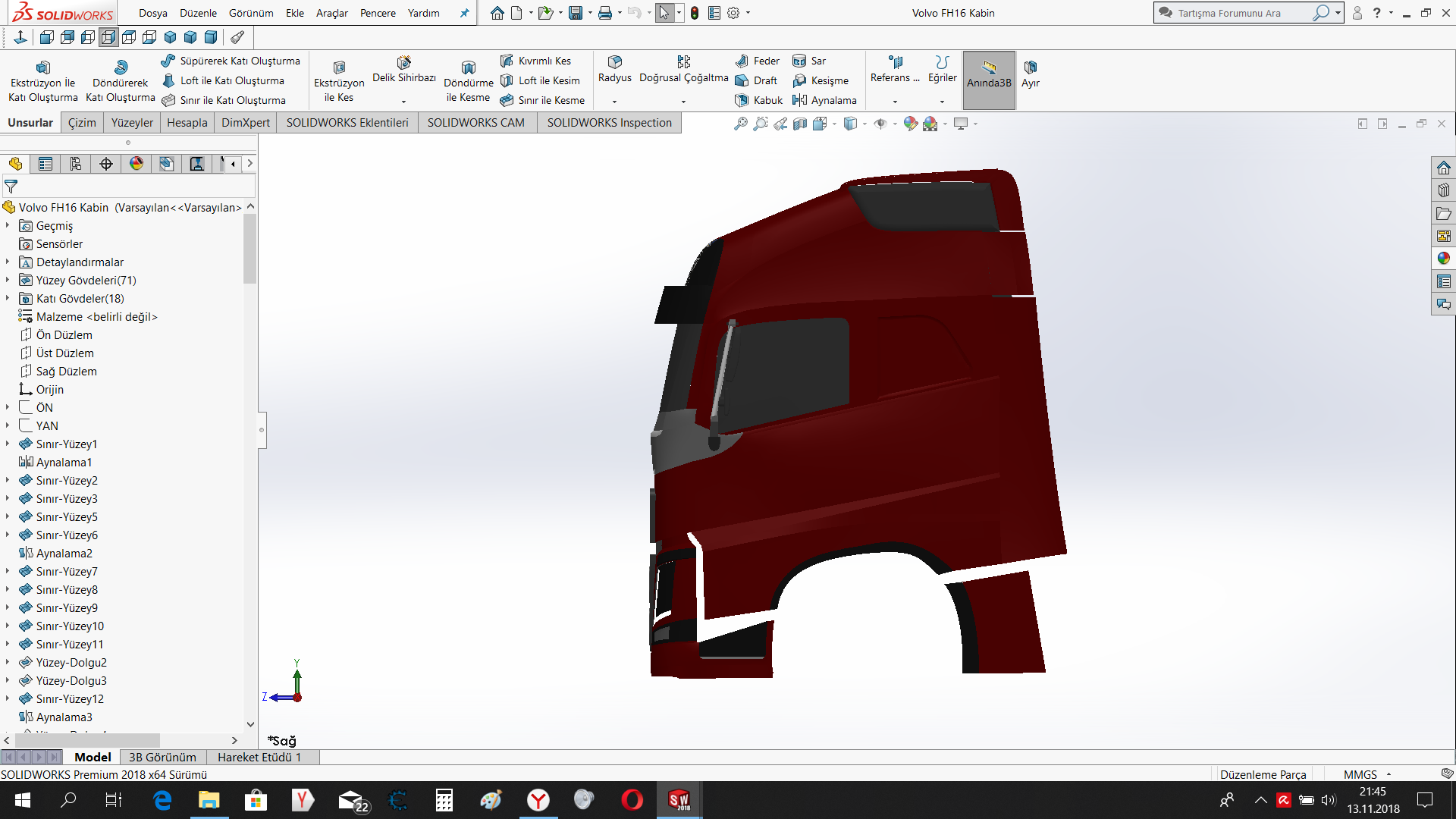
Task: Expand Katı Gövdeler(18) folder
Action: coord(8,298)
